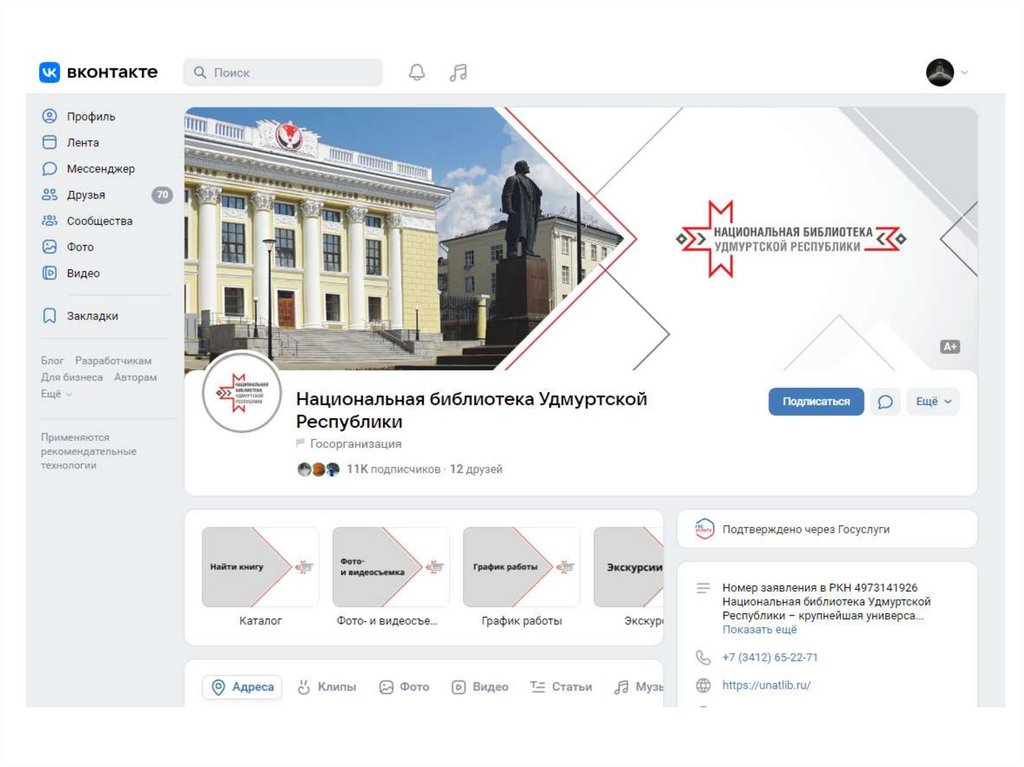Expand the sidebar footer Ещё links
This screenshot has height=767, width=1024.
pos(56,394)
